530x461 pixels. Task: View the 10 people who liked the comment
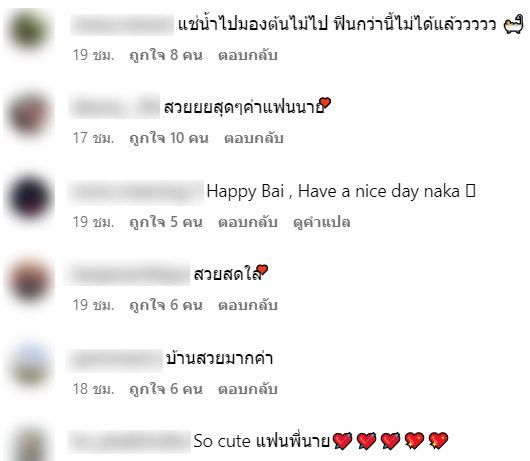pos(169,138)
